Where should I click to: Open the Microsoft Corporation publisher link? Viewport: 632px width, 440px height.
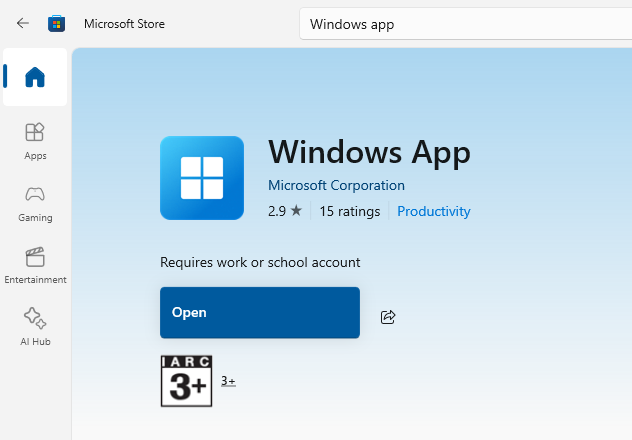pyautogui.click(x=336, y=185)
